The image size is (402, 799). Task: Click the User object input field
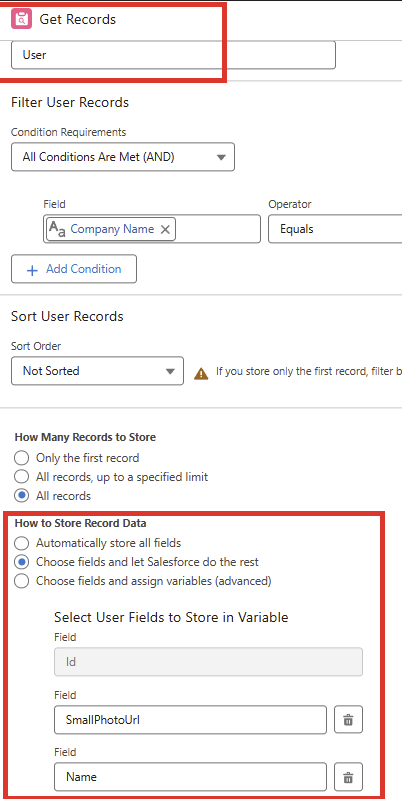coord(173,55)
